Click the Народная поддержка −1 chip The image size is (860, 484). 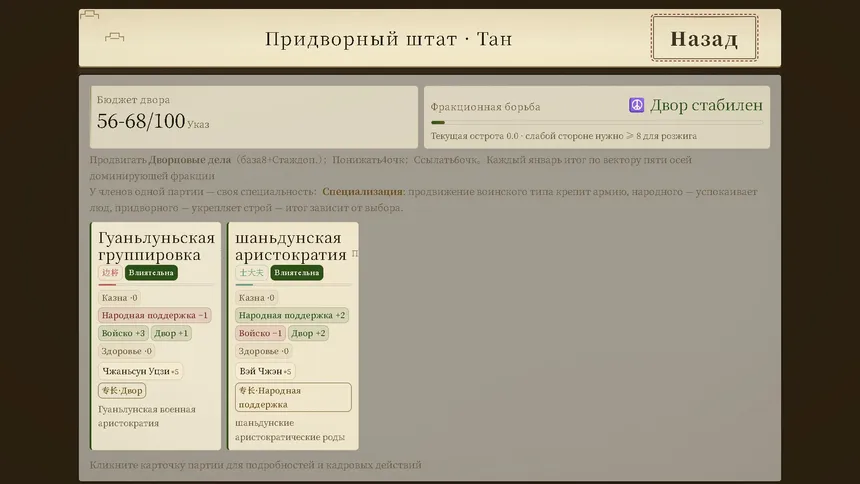pos(155,316)
